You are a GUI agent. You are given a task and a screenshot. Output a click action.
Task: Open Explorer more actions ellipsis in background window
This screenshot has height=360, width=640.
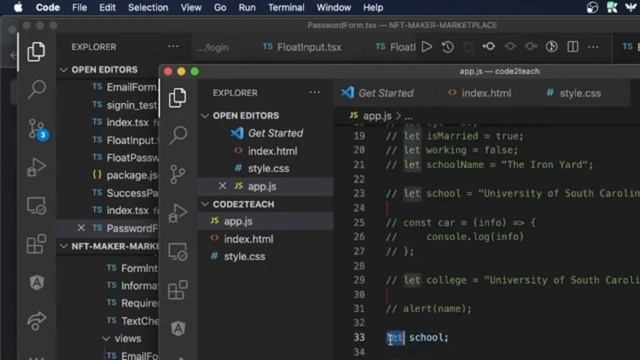click(x=173, y=47)
